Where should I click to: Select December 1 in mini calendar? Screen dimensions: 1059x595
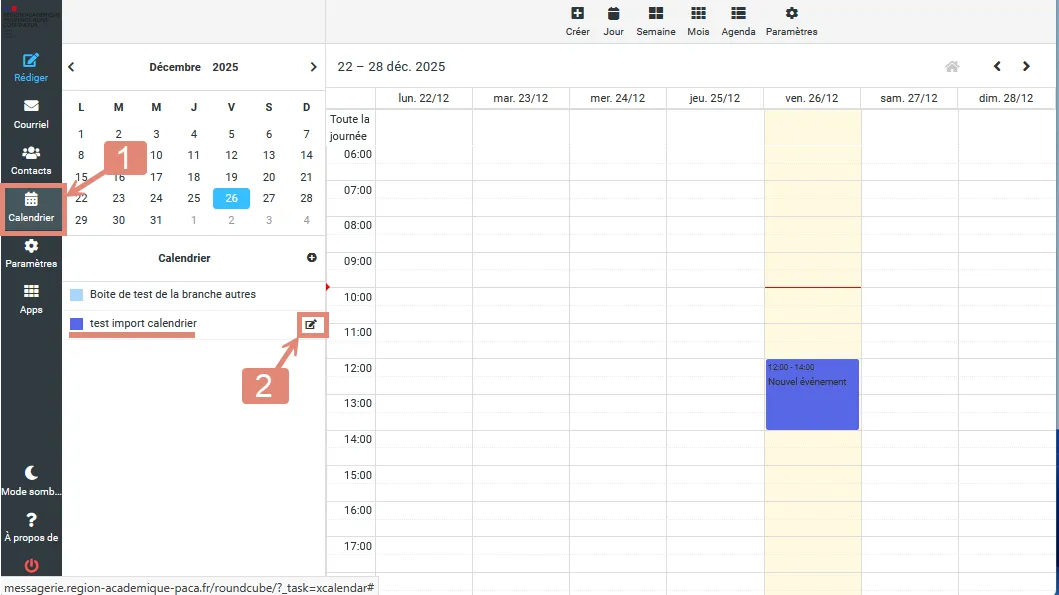[x=81, y=134]
